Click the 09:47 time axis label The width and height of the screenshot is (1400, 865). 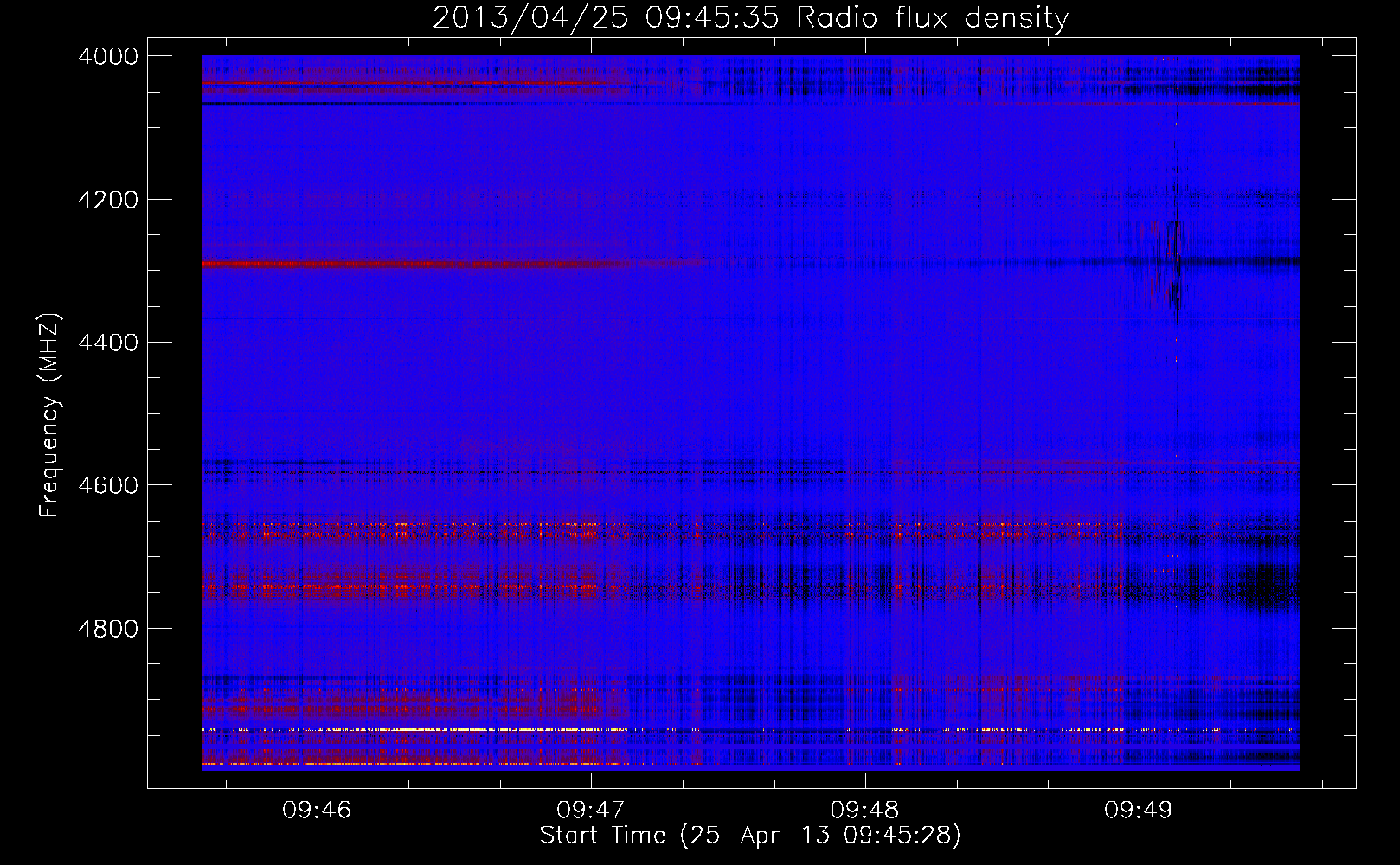click(590, 811)
